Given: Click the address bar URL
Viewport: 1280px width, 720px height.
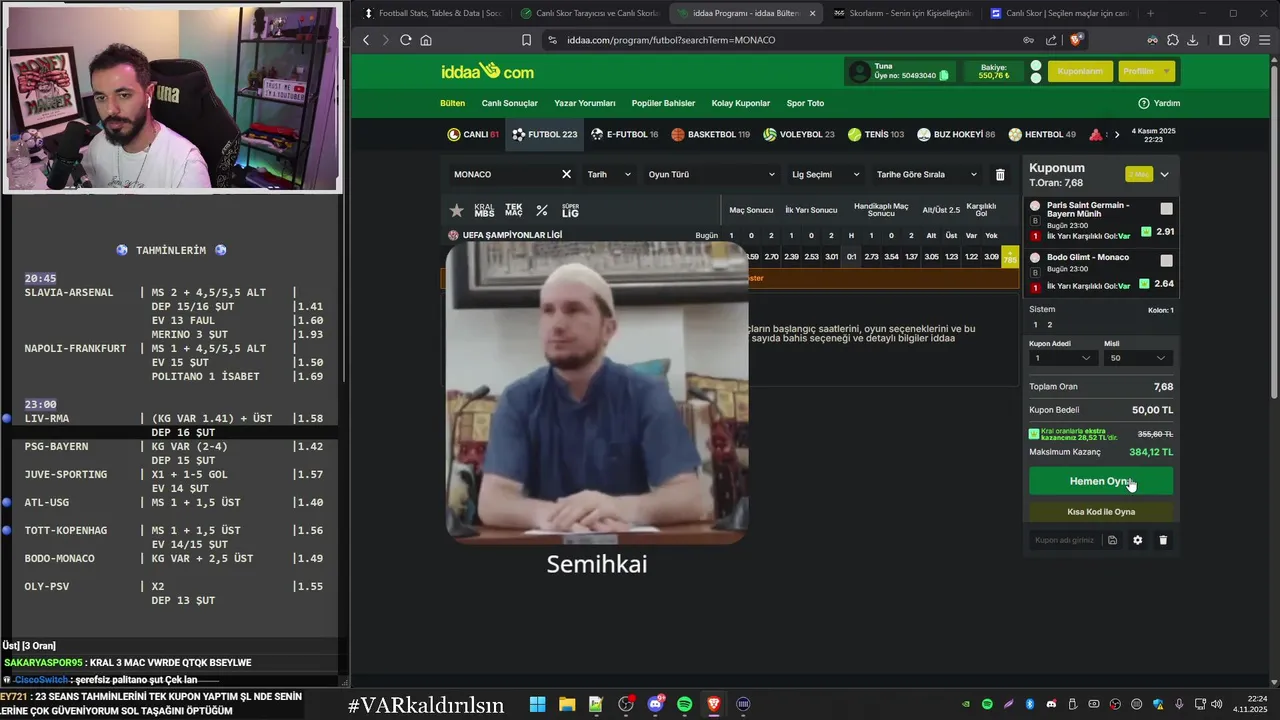Looking at the screenshot, I should coord(671,40).
